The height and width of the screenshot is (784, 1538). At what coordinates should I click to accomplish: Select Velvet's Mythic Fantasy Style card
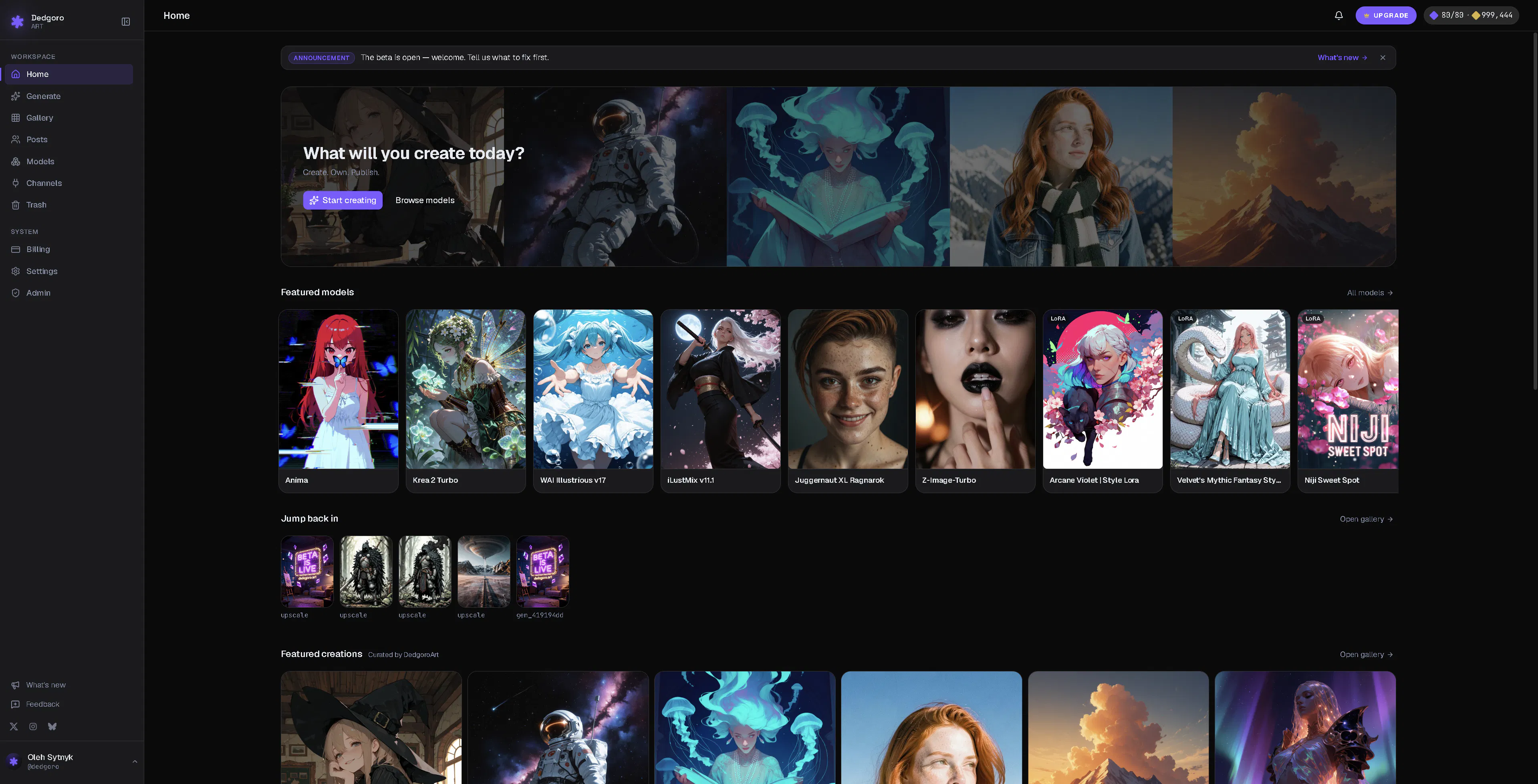click(x=1230, y=401)
